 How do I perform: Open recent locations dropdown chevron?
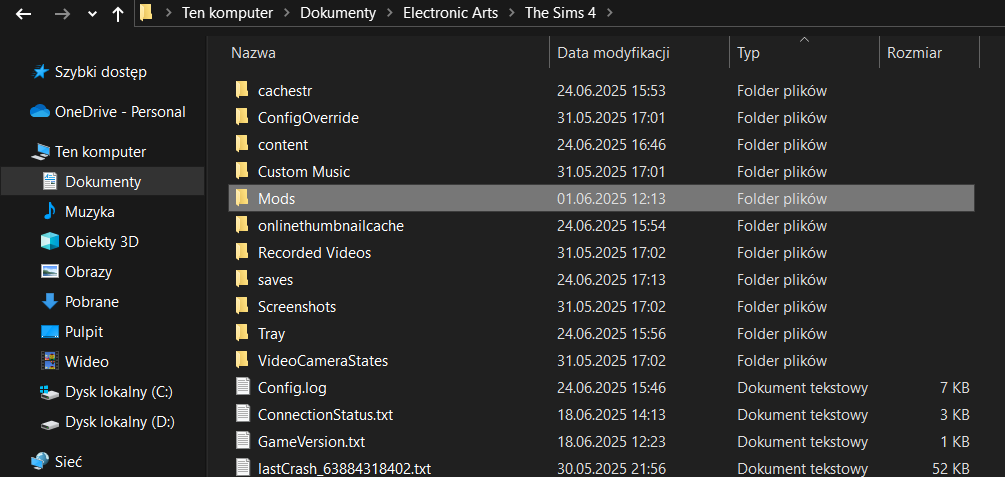92,14
